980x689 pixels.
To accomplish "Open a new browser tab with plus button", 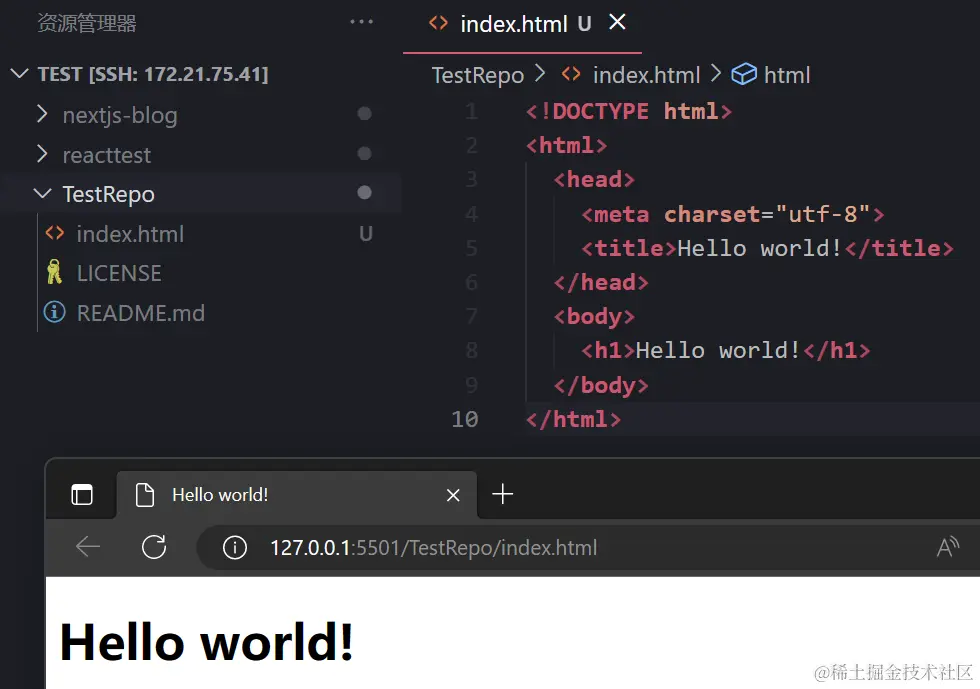I will point(502,494).
